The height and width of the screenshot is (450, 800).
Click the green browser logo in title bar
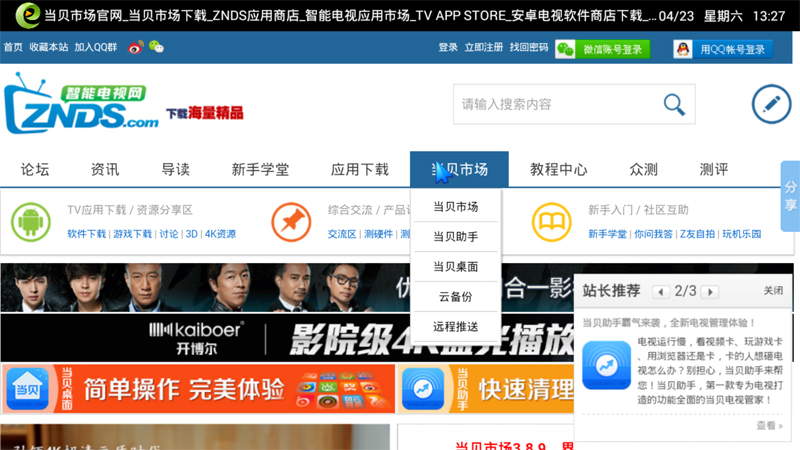tap(28, 15)
